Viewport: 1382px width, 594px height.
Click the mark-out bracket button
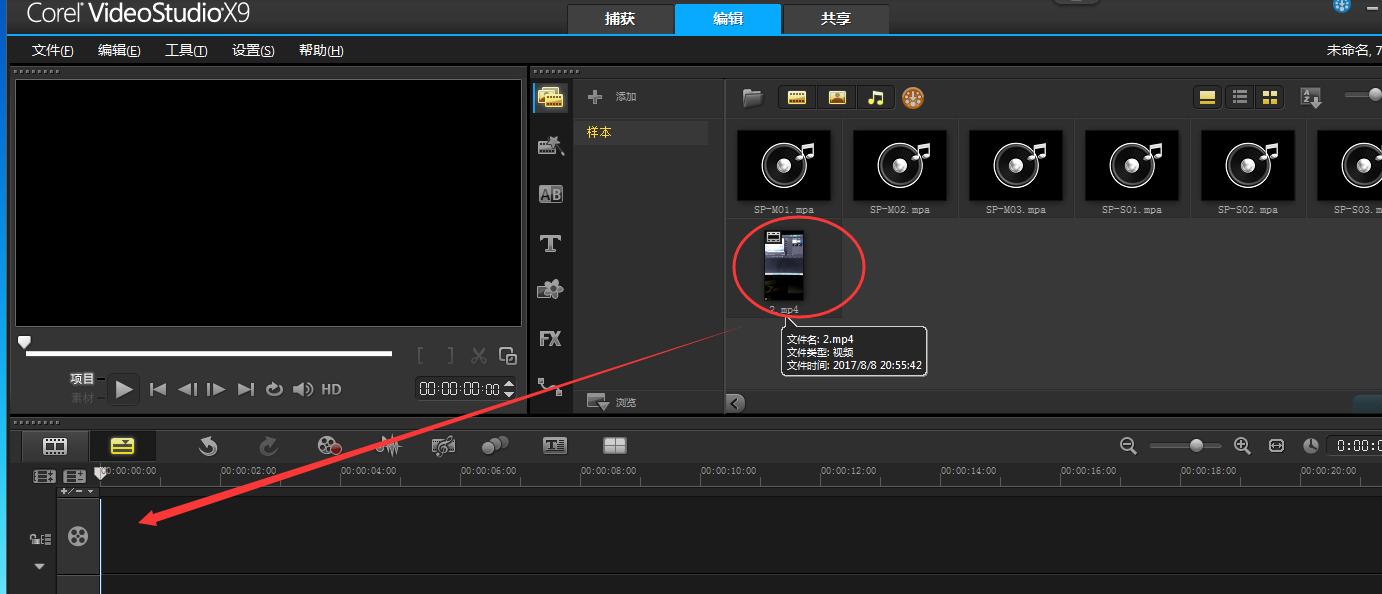point(450,355)
